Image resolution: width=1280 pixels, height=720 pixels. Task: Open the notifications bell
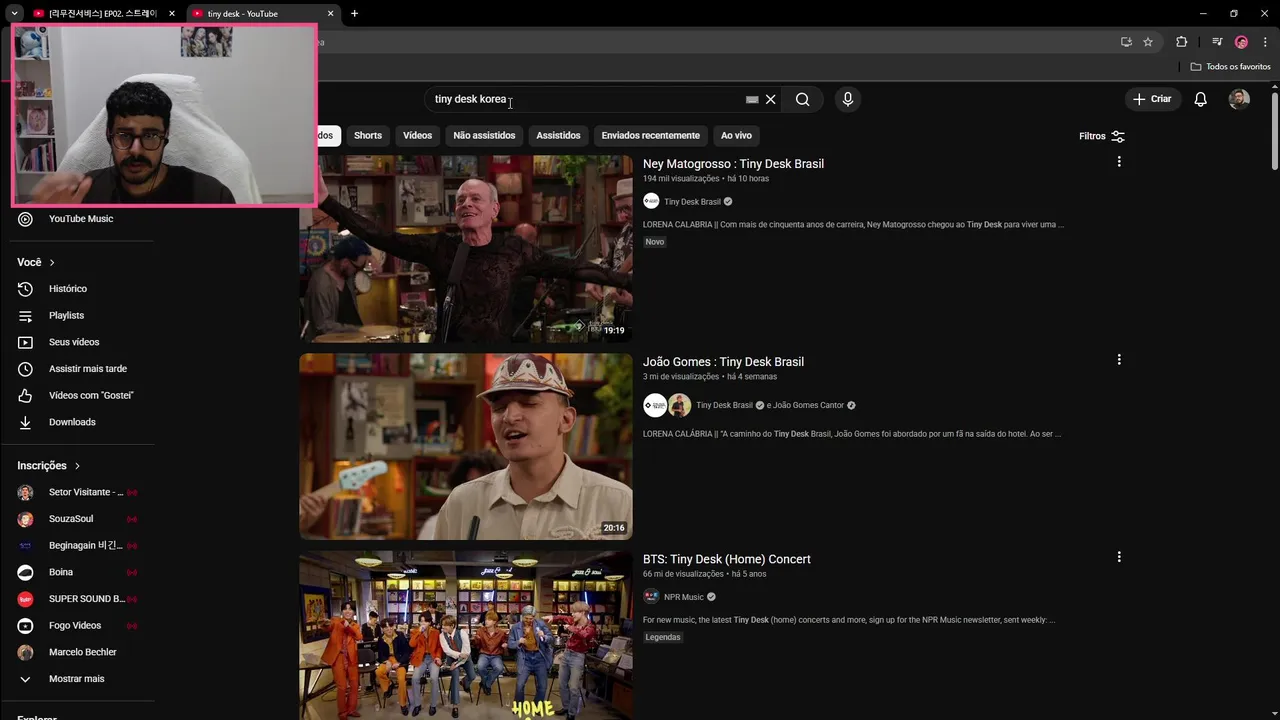(x=1201, y=99)
